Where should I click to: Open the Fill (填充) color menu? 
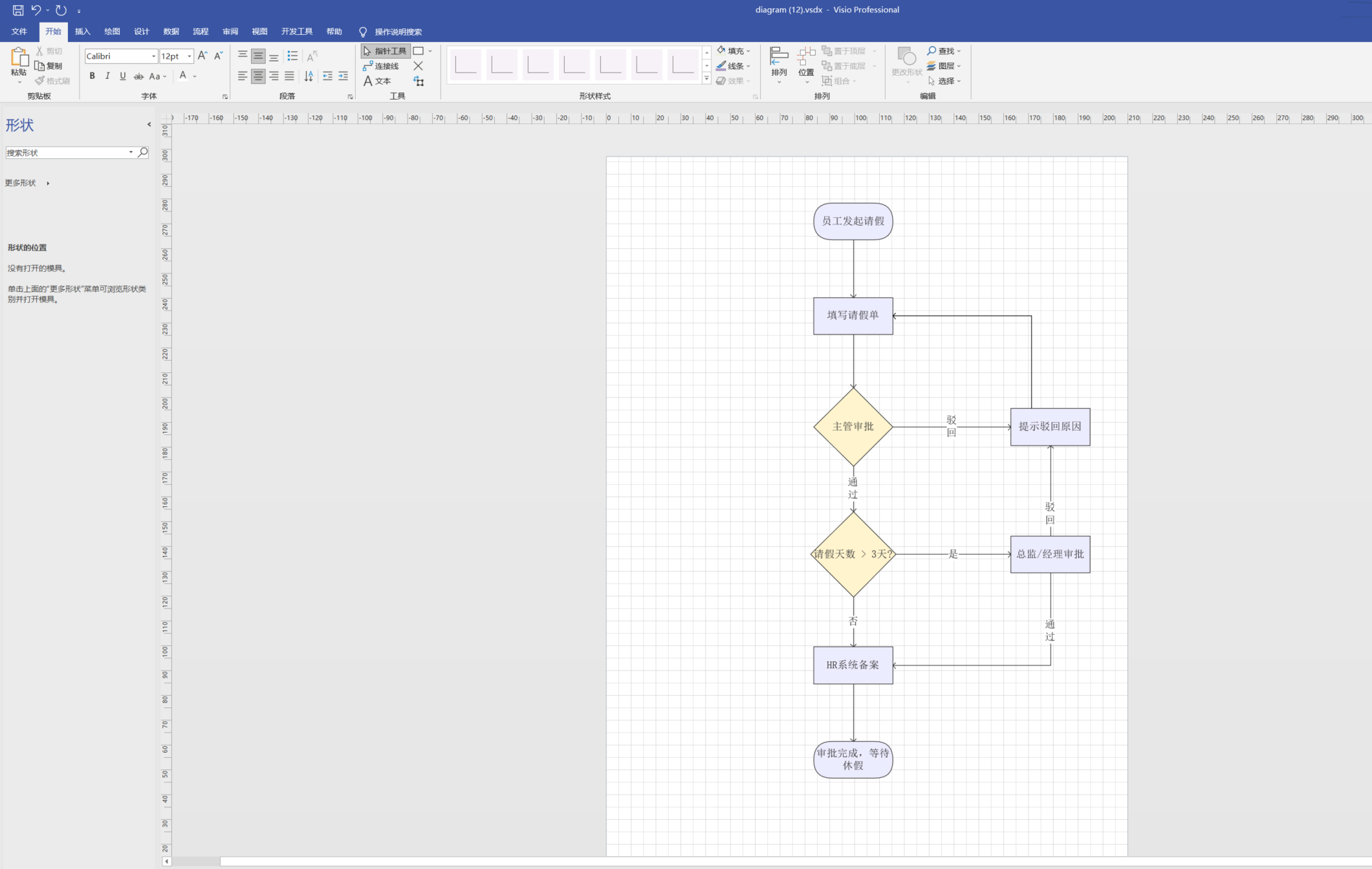734,51
